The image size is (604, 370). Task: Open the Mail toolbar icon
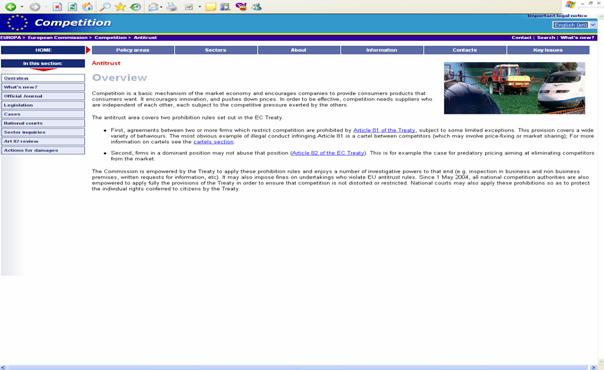point(153,7)
